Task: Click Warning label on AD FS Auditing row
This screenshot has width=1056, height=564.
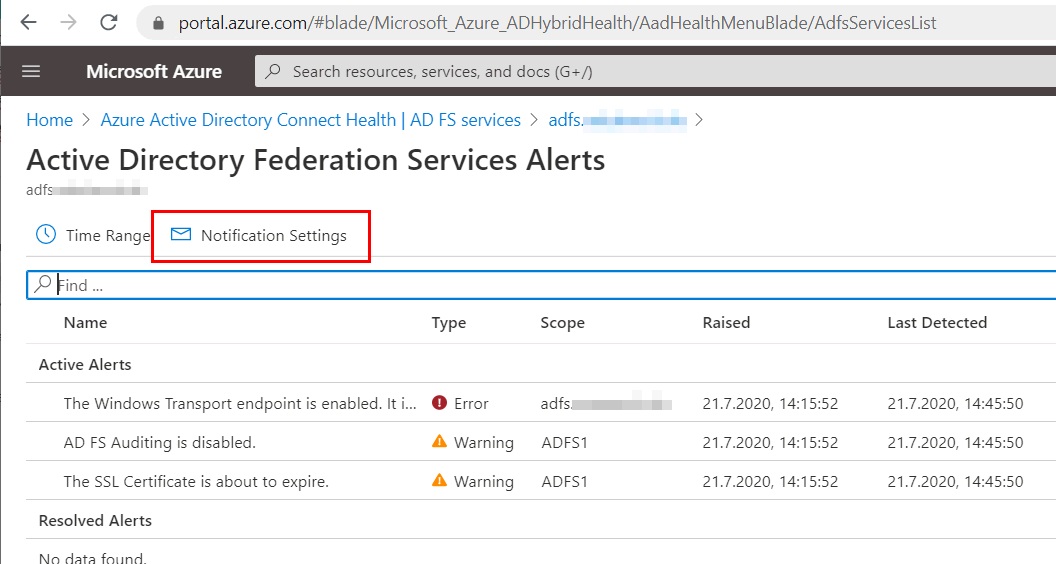Action: 484,443
